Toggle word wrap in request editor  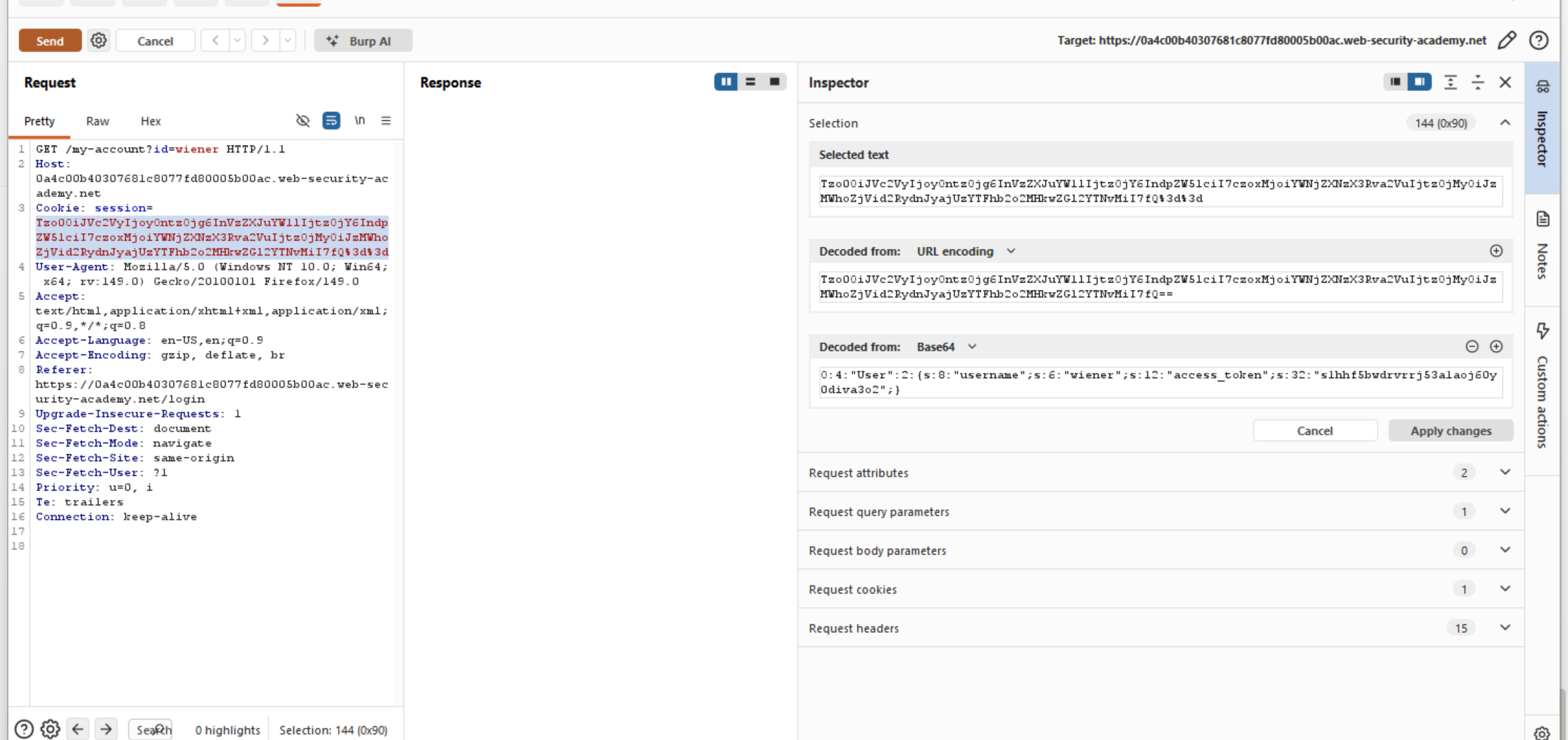pyautogui.click(x=331, y=120)
